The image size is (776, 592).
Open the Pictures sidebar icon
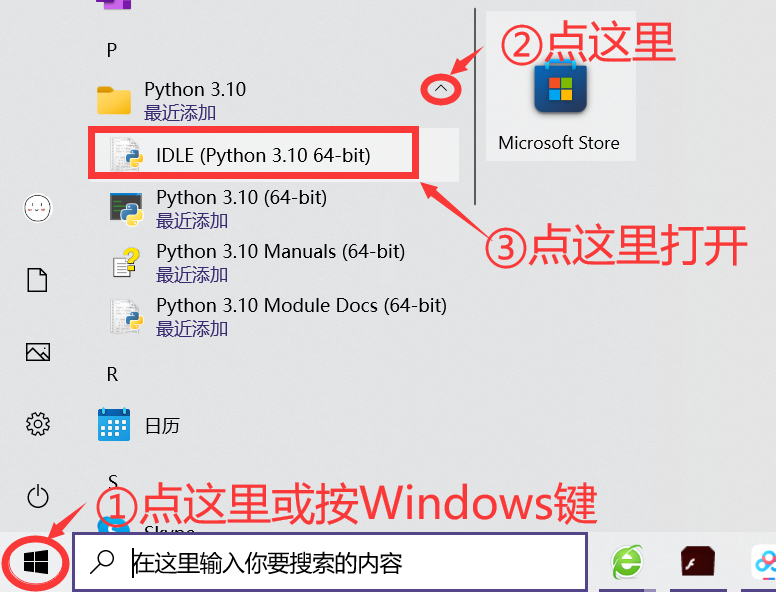(x=38, y=352)
